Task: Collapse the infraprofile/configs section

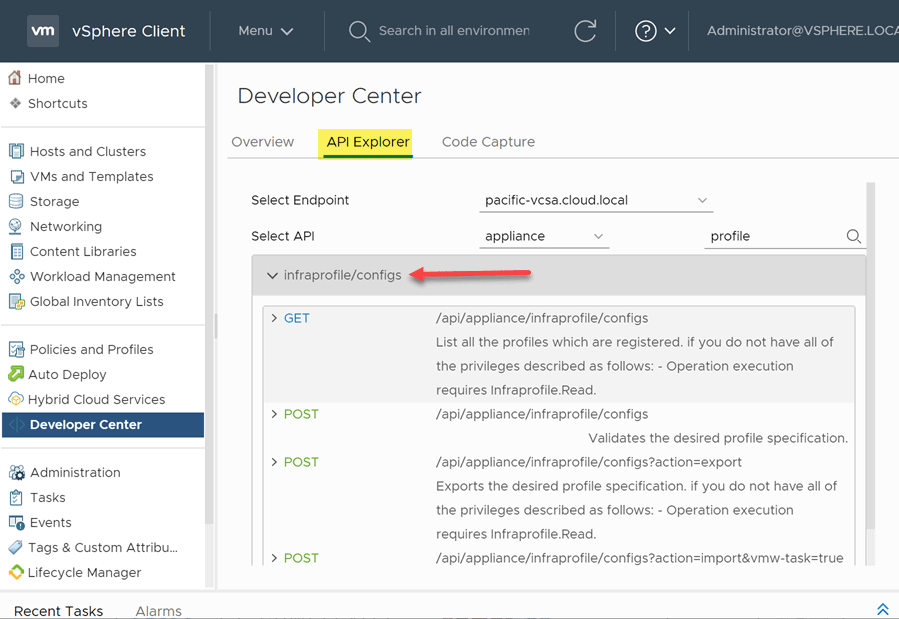Action: 272,276
